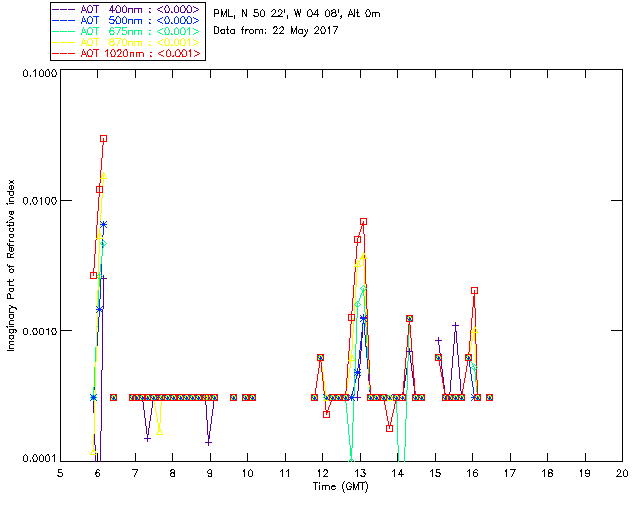The height and width of the screenshot is (512, 640).
Task: Click the red square peak at 13 GMT
Action: click(363, 221)
